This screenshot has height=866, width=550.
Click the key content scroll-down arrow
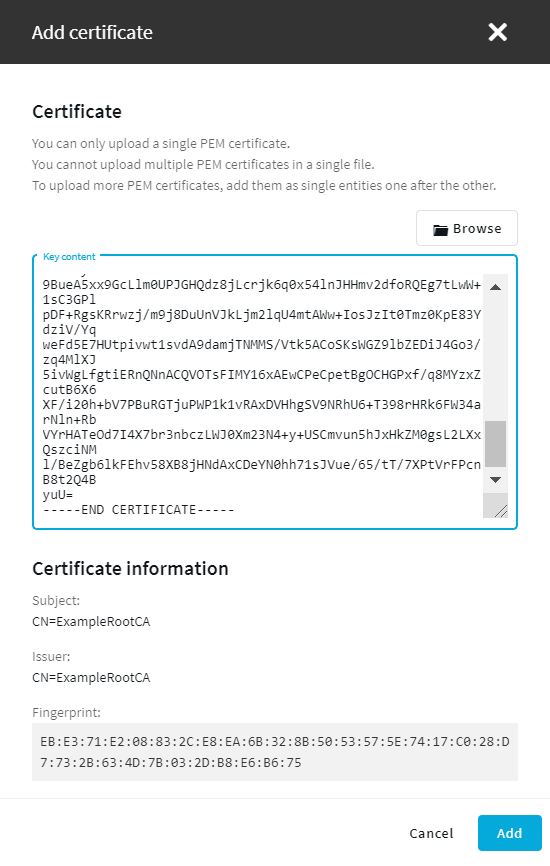tap(495, 479)
